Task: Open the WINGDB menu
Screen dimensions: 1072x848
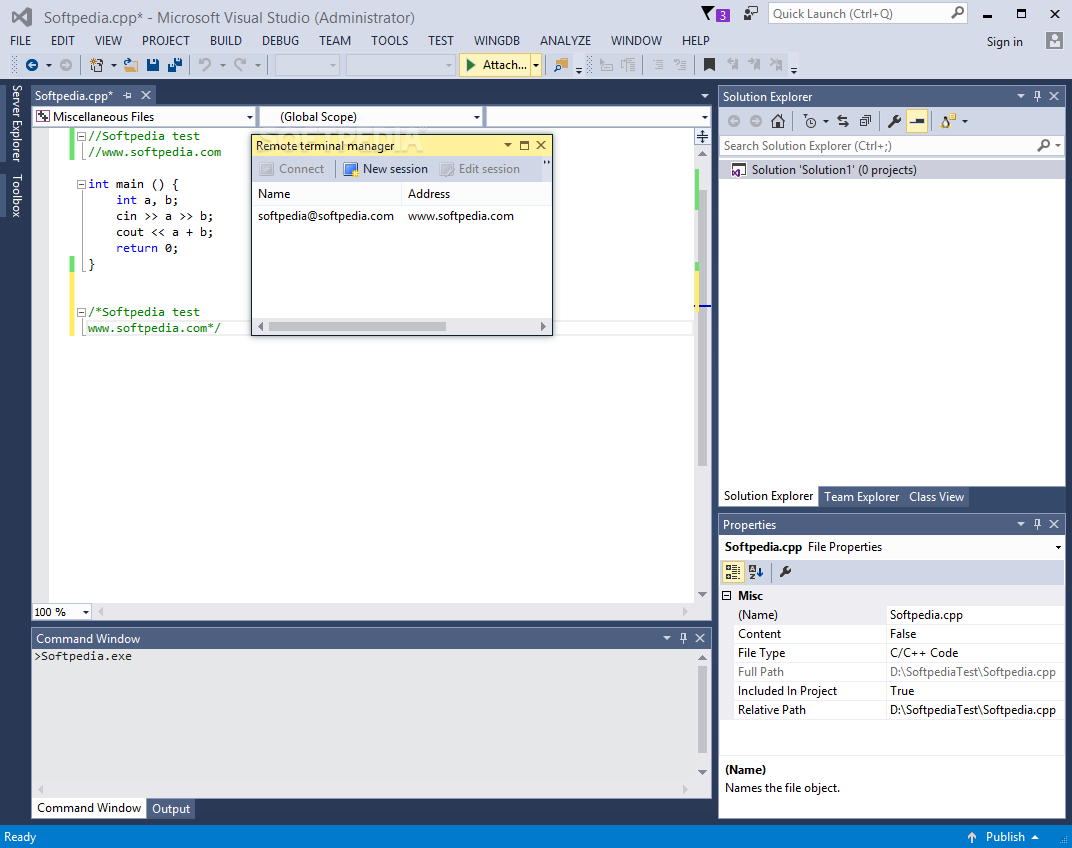Action: (497, 41)
